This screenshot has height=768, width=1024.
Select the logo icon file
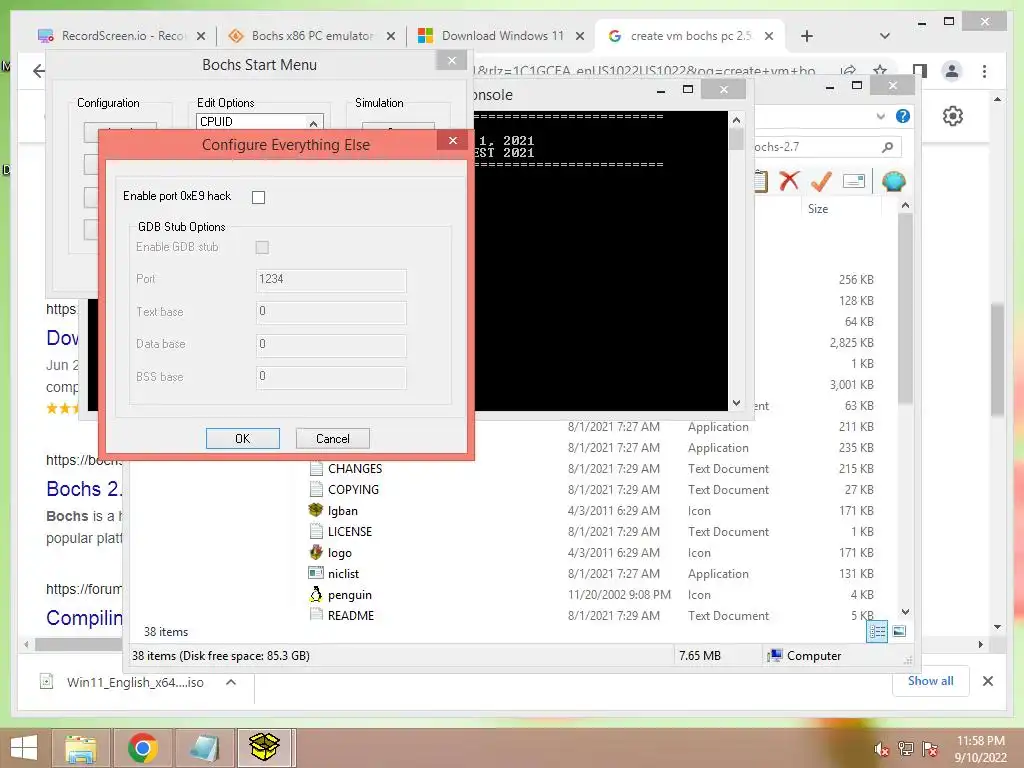[340, 552]
